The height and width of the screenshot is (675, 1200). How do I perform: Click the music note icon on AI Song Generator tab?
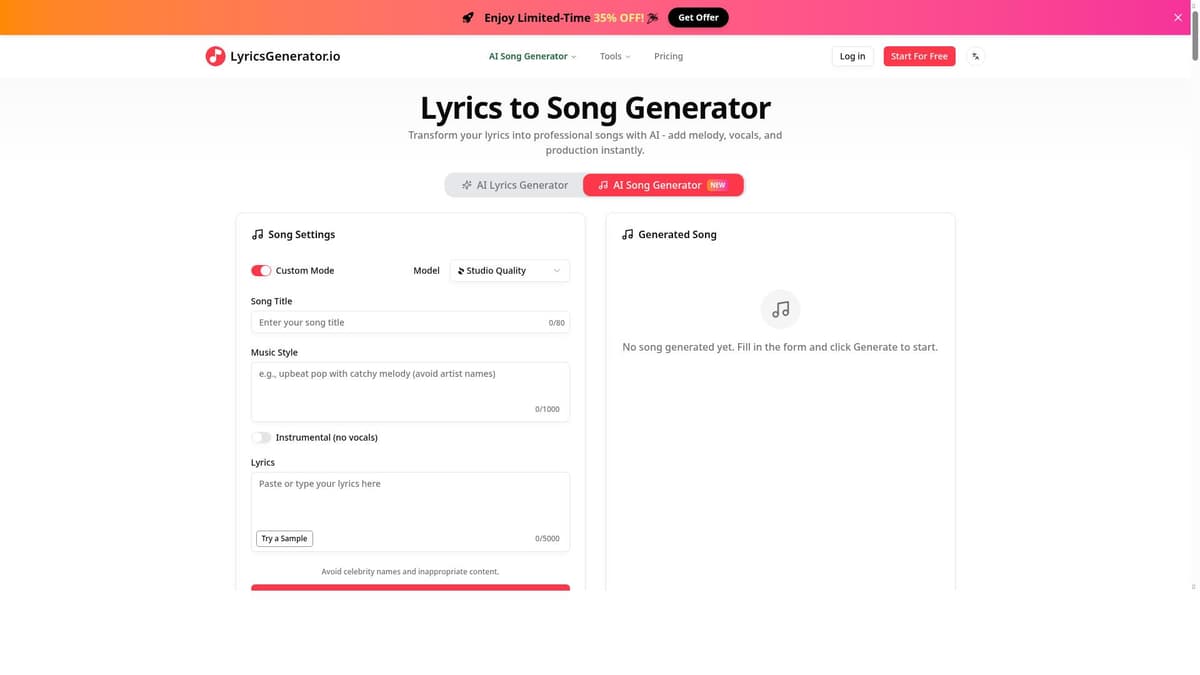601,184
